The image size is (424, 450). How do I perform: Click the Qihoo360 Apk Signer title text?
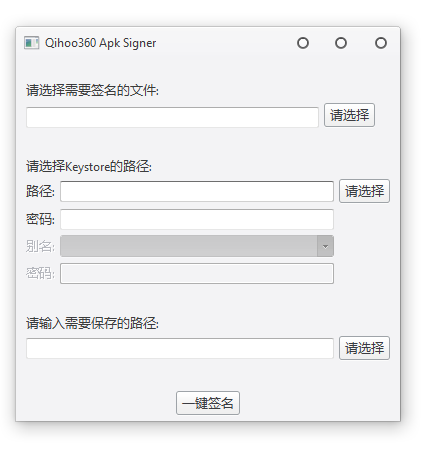[x=100, y=43]
